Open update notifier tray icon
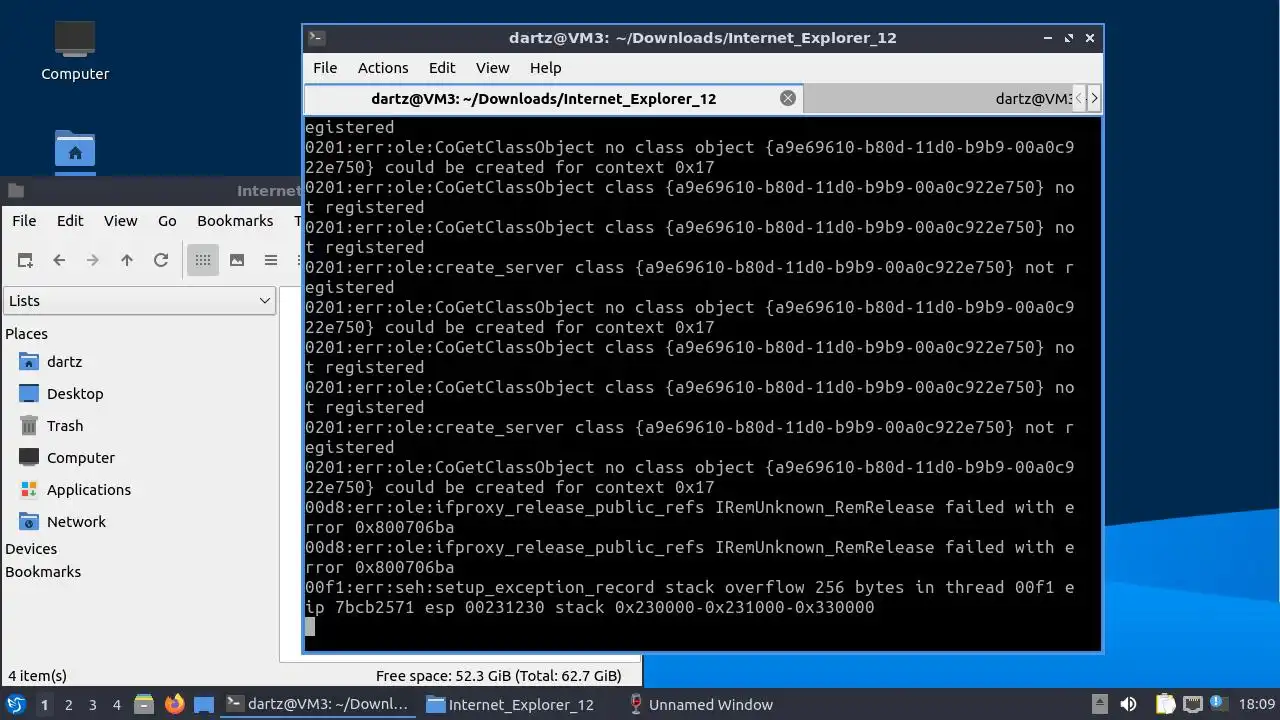Image resolution: width=1280 pixels, height=720 pixels. coord(1218,704)
